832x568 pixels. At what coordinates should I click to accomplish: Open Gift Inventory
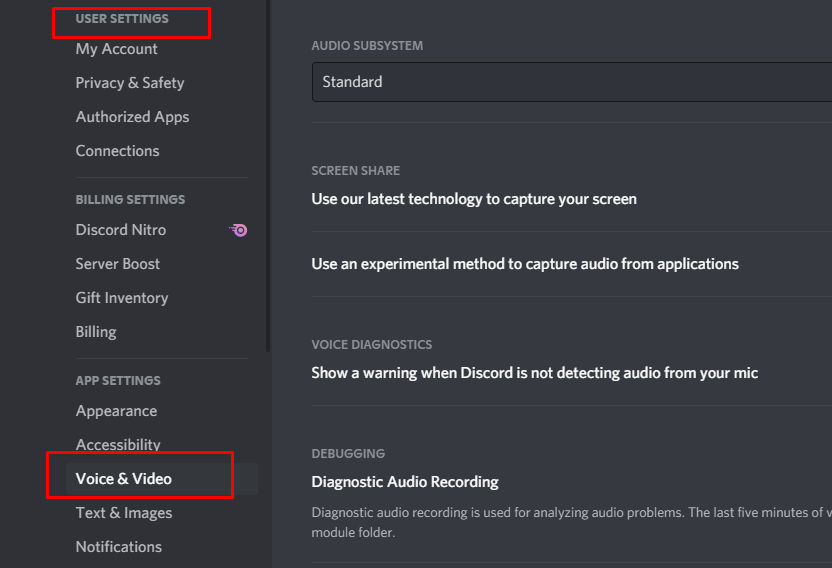tap(122, 298)
